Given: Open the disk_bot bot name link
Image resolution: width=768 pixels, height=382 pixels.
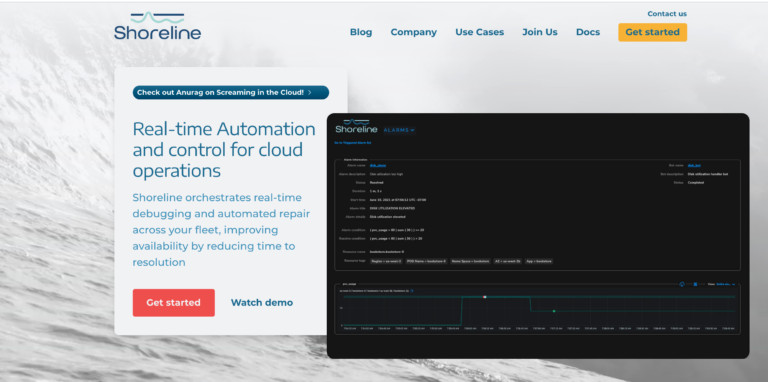Looking at the screenshot, I should click(694, 166).
